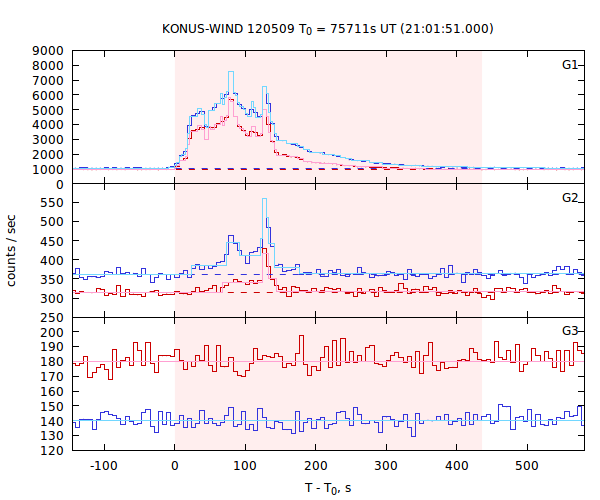Click the x-axis tick label 300
Image resolution: width=600 pixels, height=500 pixels.
[x=386, y=466]
